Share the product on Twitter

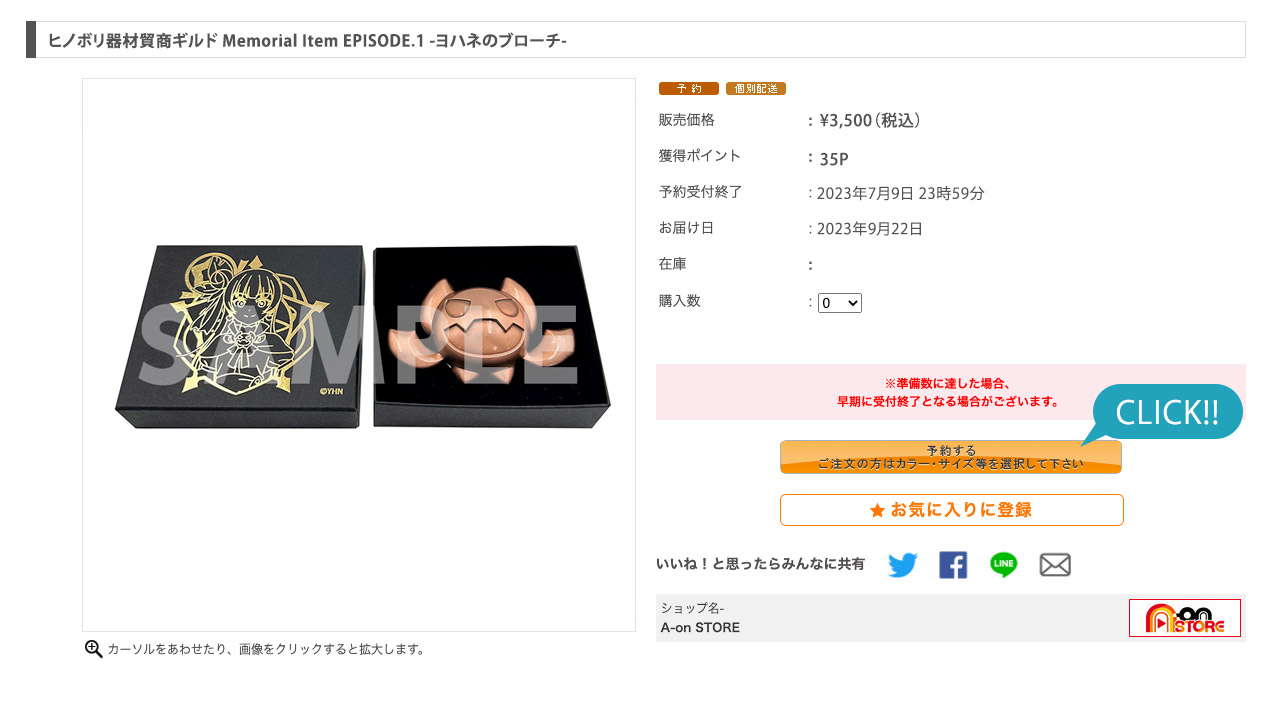[x=902, y=565]
